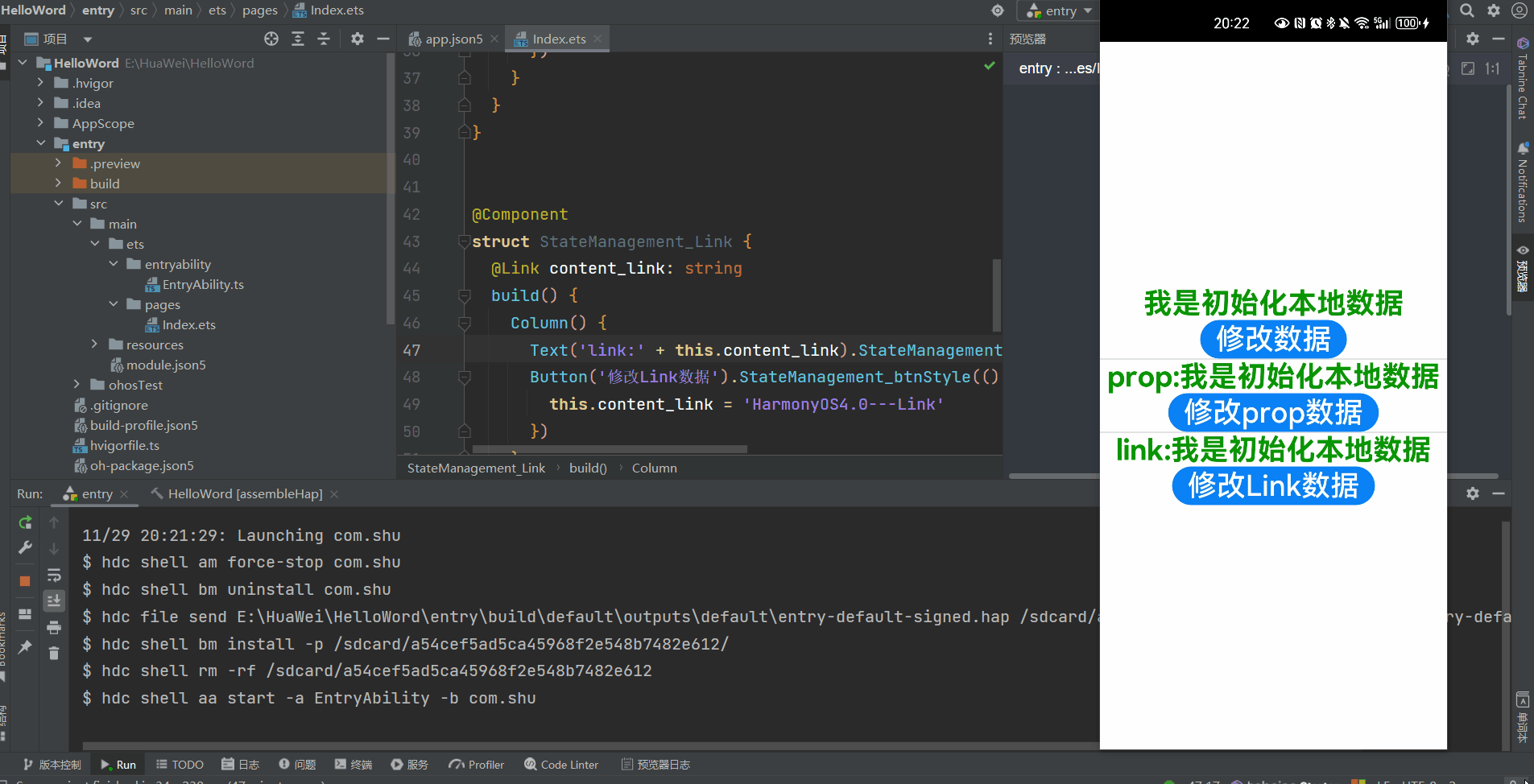The image size is (1534, 784).
Task: Clear all Run console output
Action: [54, 653]
